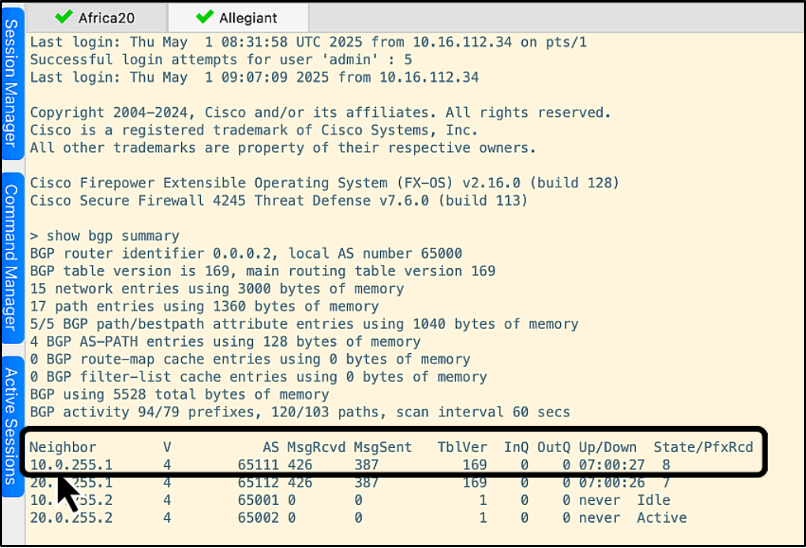Click the 'BGP router identifier' line

click(246, 253)
